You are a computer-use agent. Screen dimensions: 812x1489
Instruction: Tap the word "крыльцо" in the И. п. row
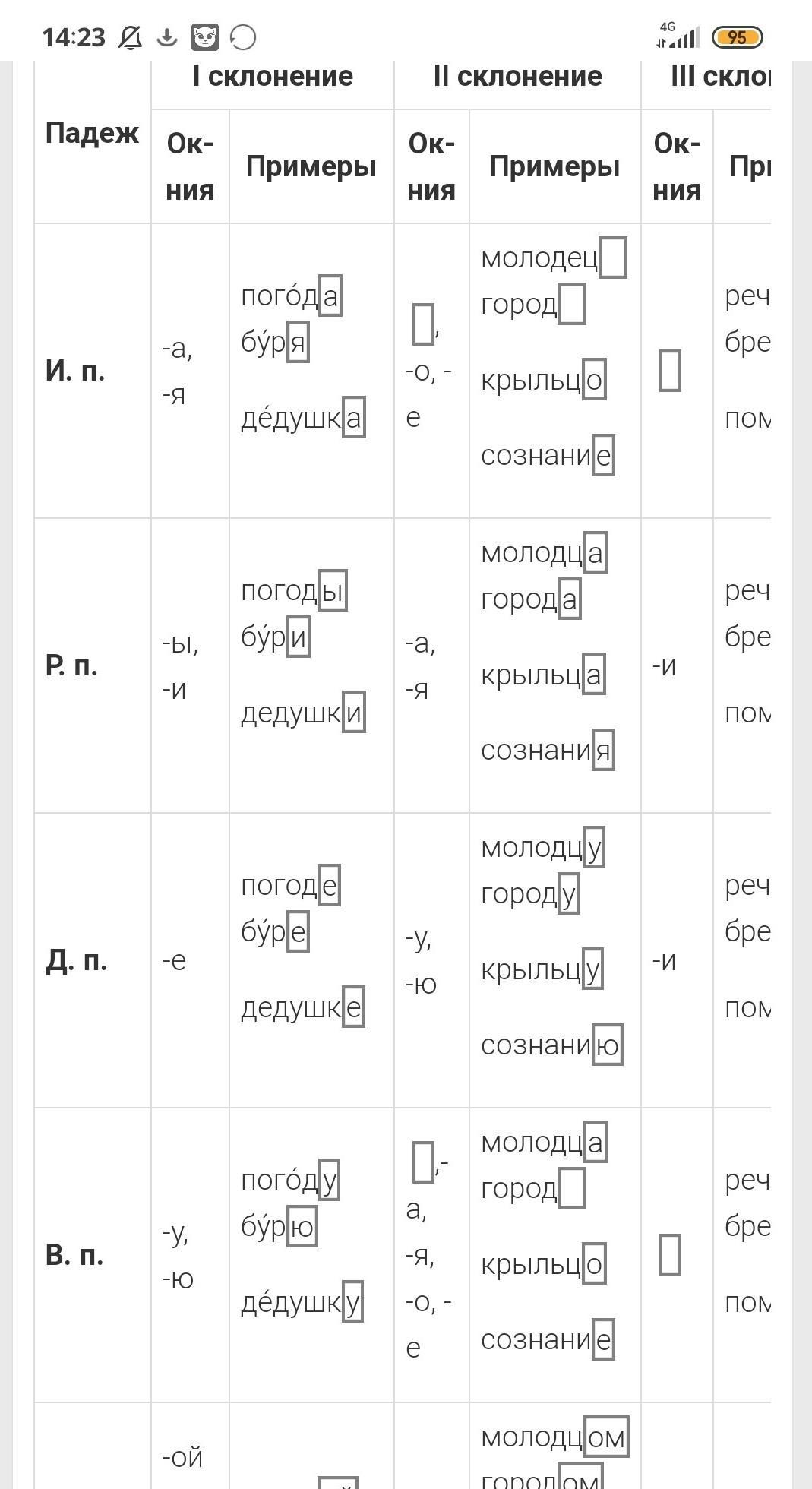pos(542,380)
